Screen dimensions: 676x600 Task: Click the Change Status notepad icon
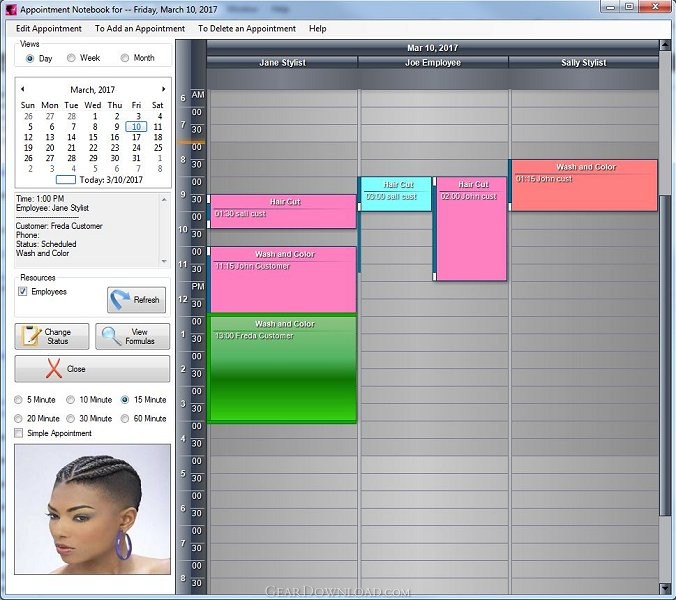coord(31,336)
